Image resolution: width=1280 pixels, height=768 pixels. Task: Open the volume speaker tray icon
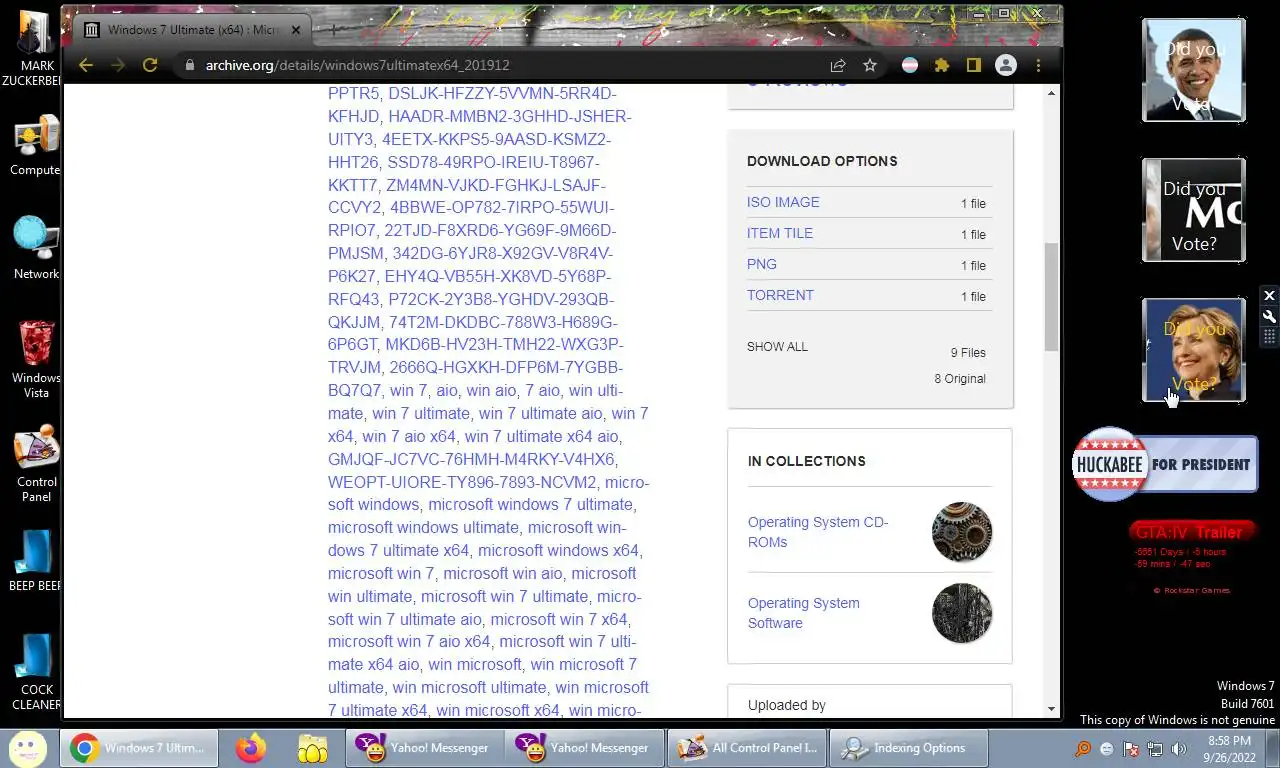[1179, 748]
